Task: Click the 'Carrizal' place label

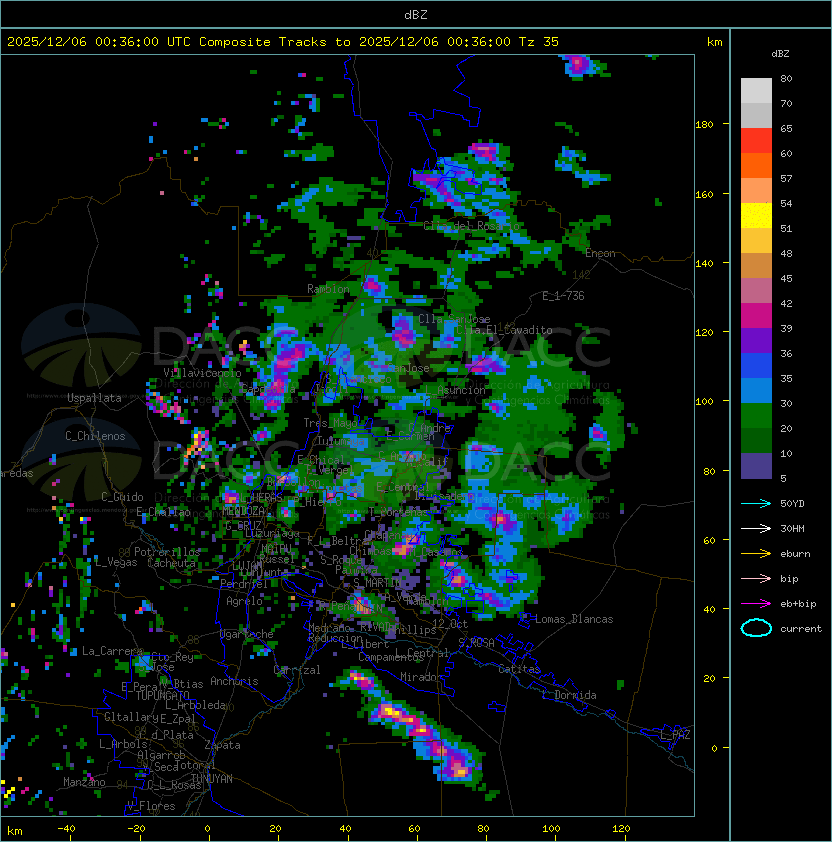Action: 297,670
